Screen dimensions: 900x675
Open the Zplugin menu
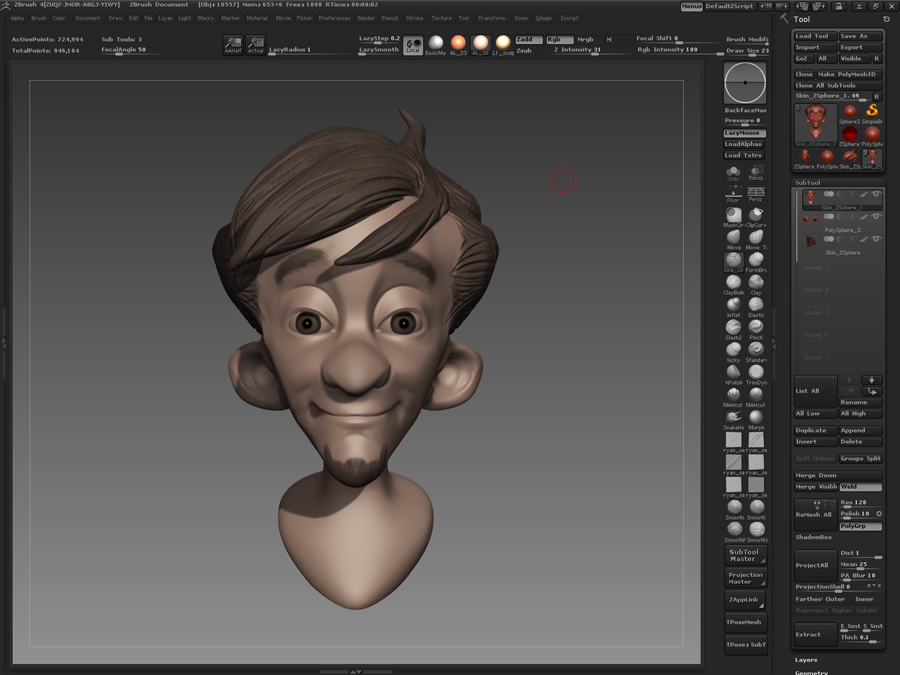point(543,18)
